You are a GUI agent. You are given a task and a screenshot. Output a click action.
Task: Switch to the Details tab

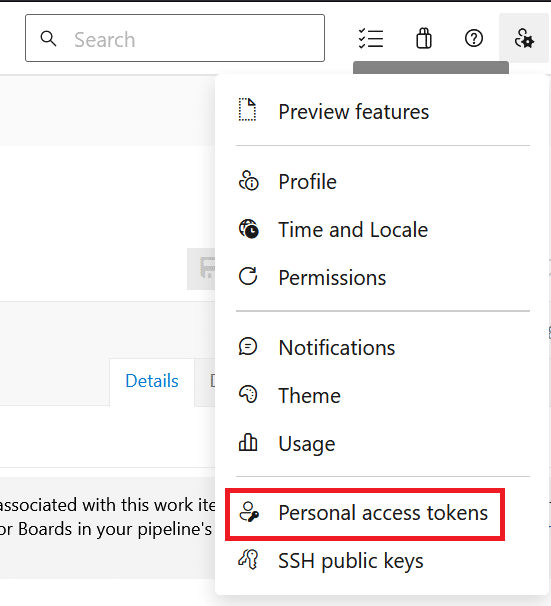(x=152, y=381)
